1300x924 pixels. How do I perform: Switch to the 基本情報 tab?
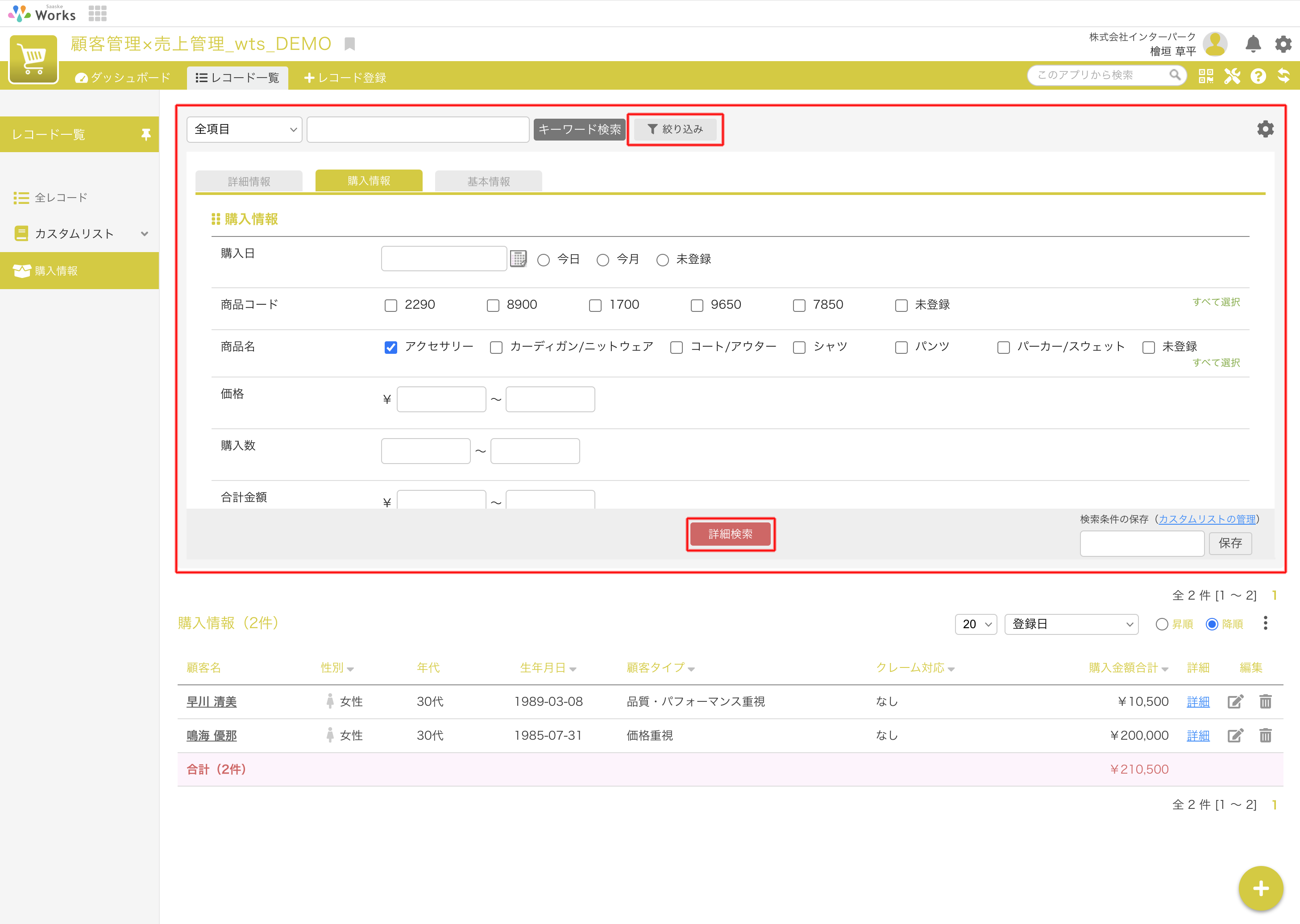(x=488, y=181)
